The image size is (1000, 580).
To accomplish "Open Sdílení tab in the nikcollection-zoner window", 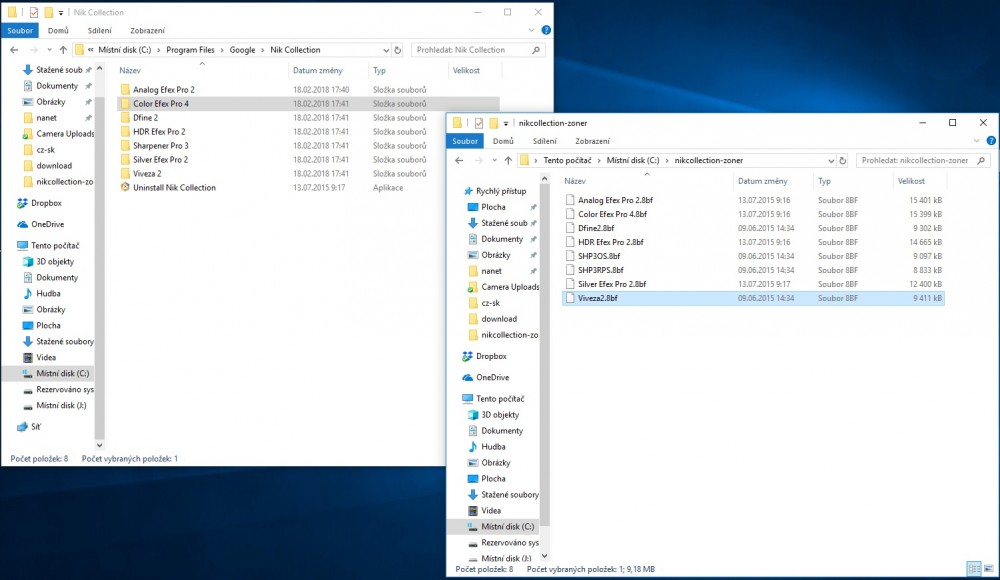I will pyautogui.click(x=545, y=142).
